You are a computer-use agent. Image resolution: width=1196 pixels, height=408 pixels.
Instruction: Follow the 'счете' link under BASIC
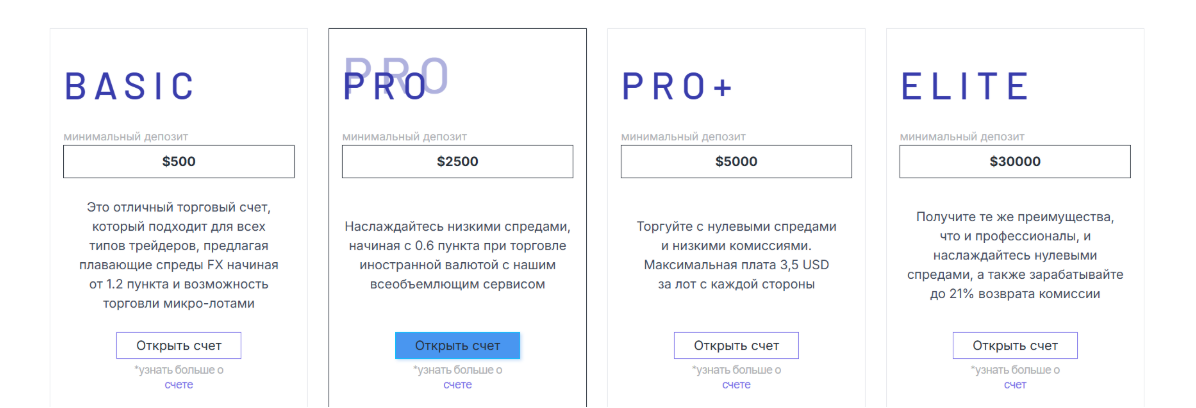[179, 384]
